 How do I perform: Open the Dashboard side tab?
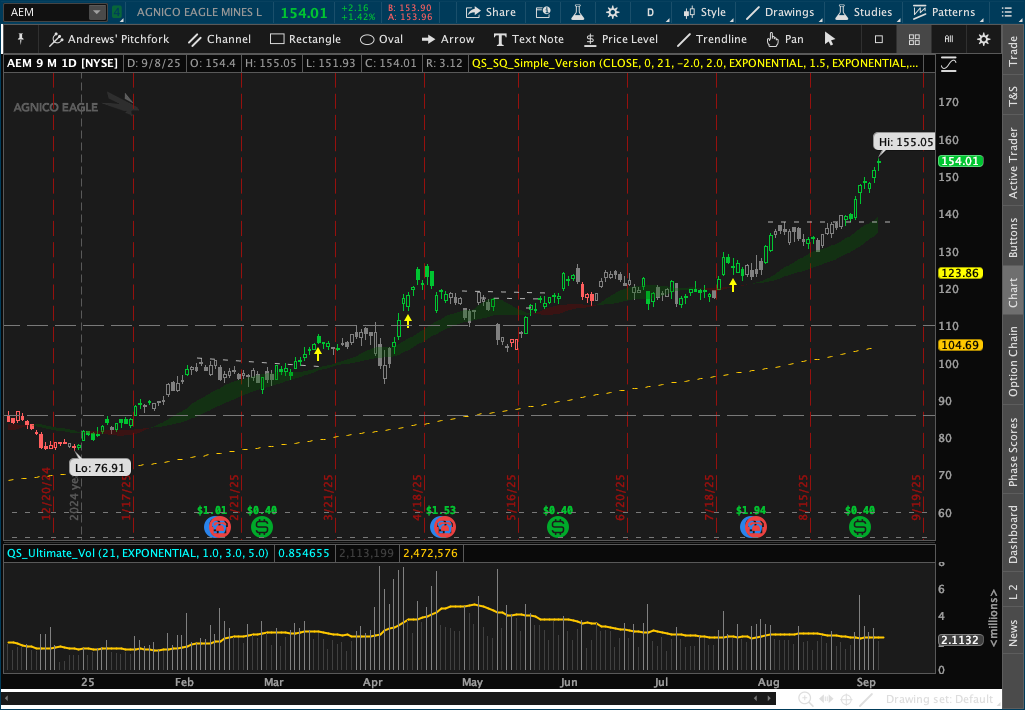[x=1013, y=536]
